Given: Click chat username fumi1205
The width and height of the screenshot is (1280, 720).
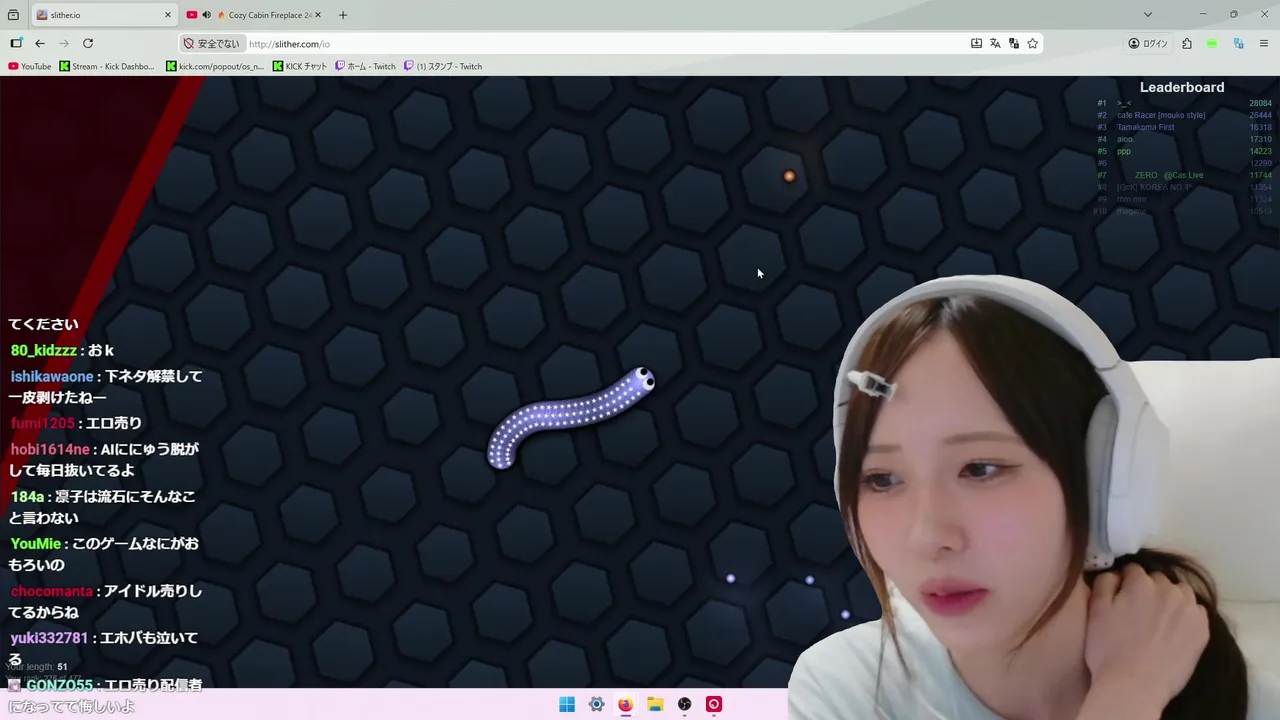Looking at the screenshot, I should (x=43, y=424).
